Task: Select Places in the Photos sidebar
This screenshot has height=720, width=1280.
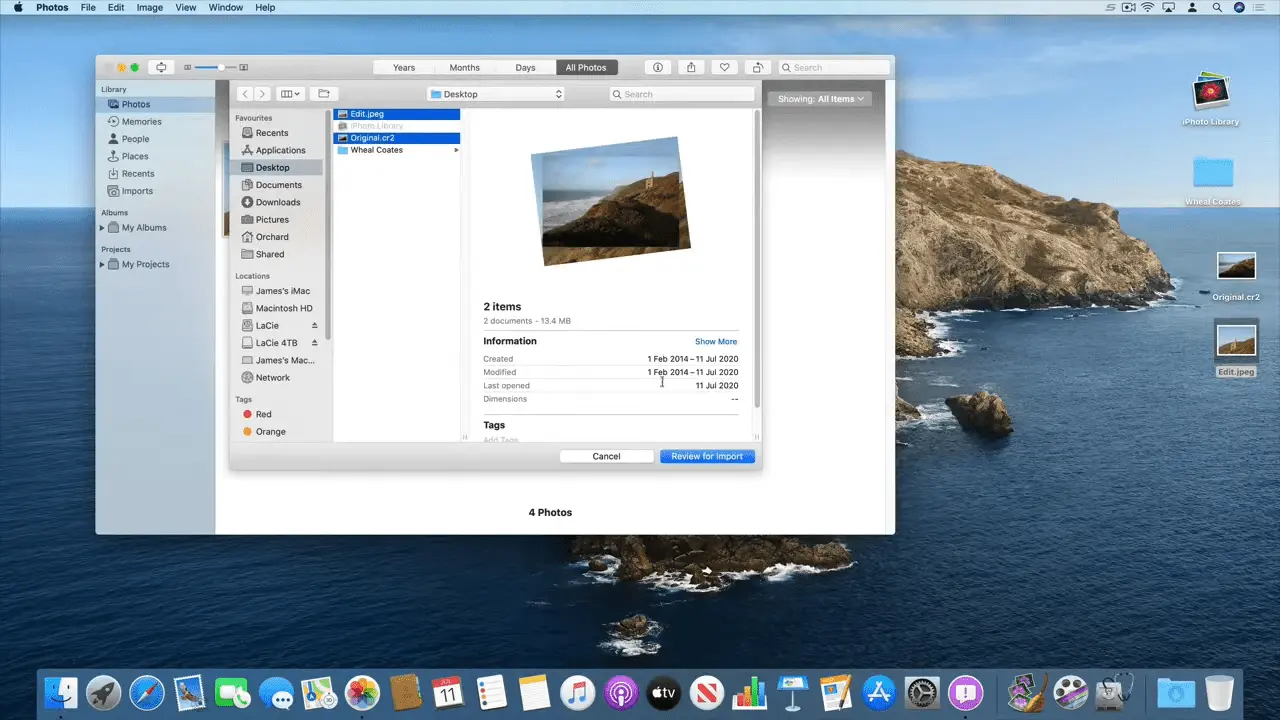Action: click(x=135, y=156)
